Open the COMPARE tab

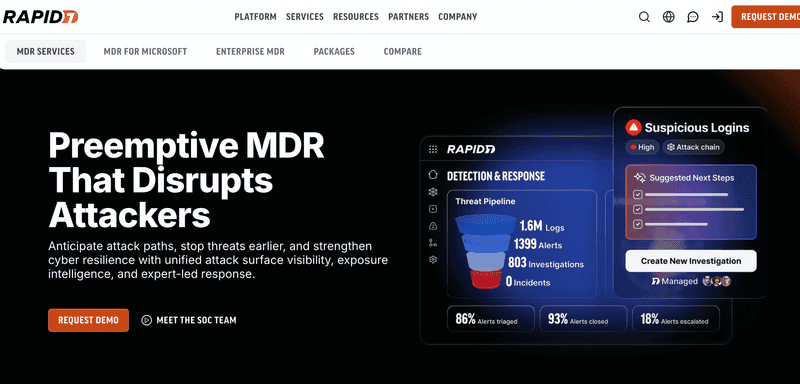tap(403, 52)
